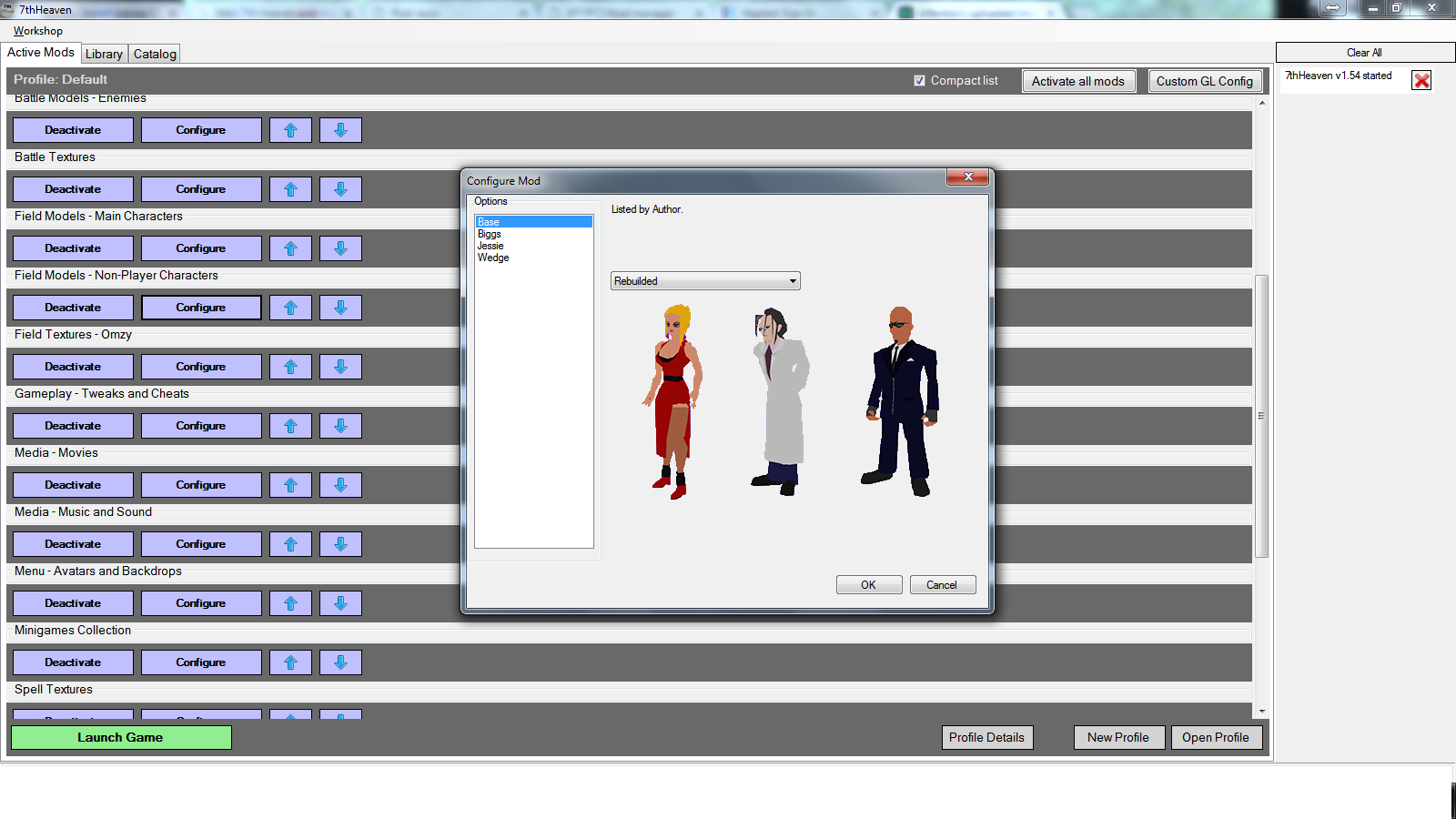Move Media - Movies mod down
This screenshot has height=819, width=1456.
click(340, 485)
